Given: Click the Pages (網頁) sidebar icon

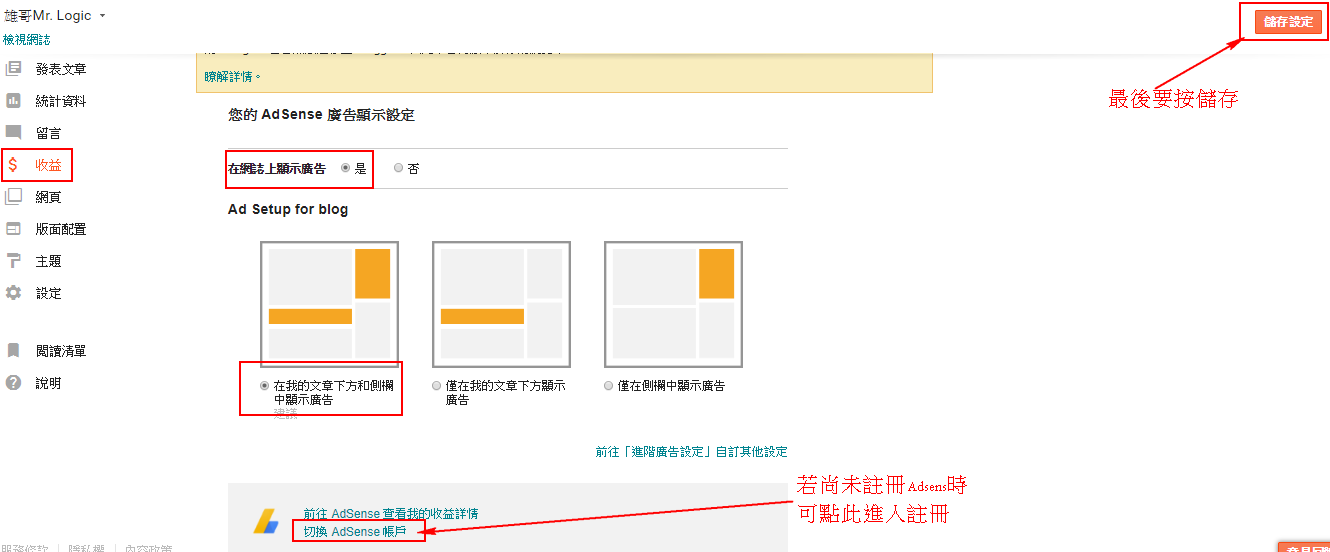Looking at the screenshot, I should pyautogui.click(x=14, y=197).
